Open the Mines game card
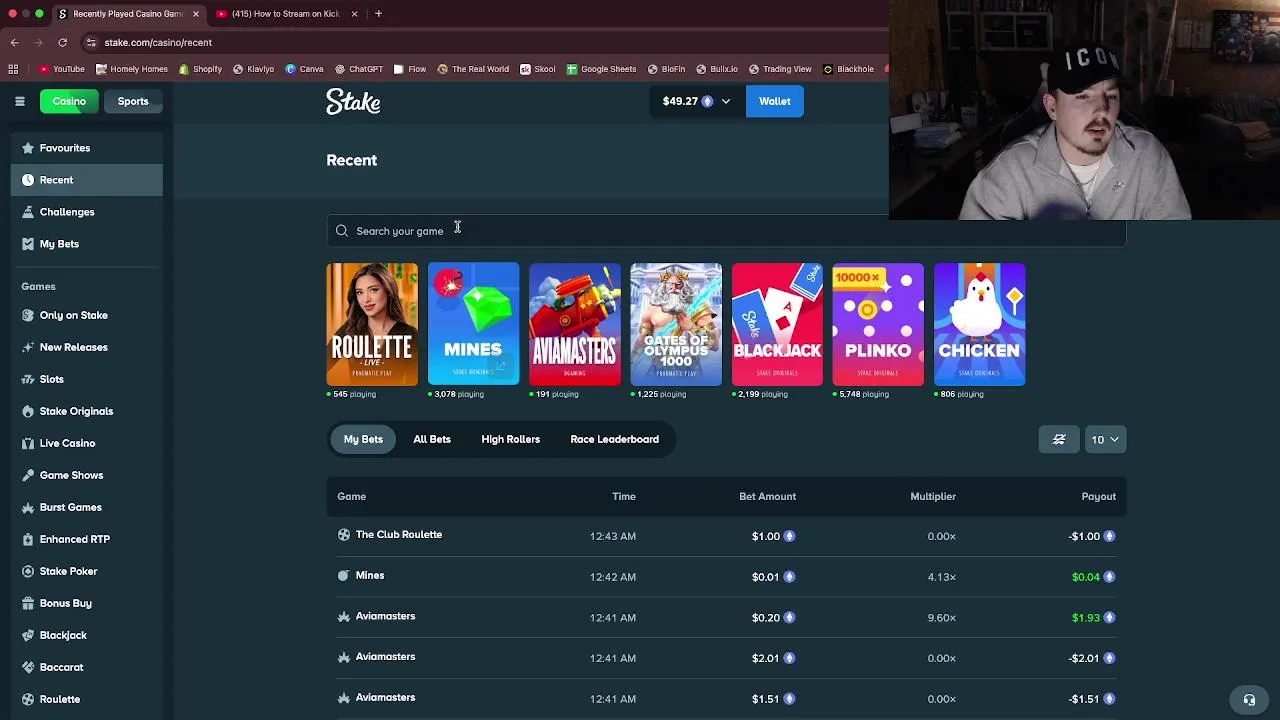 pos(473,324)
